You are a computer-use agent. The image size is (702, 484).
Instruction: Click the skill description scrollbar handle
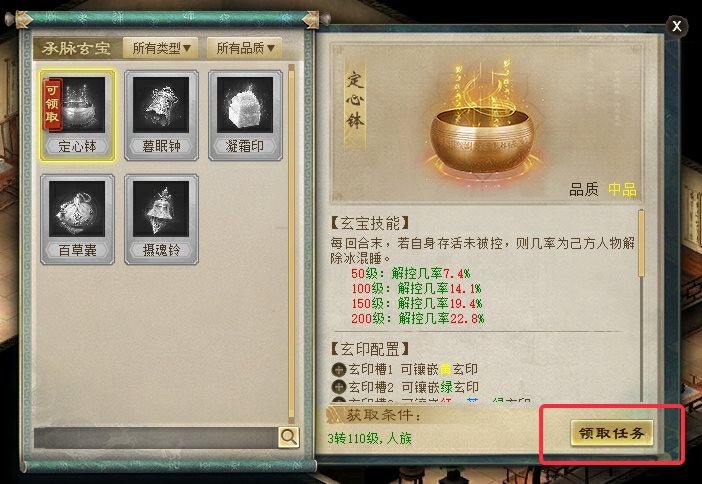[x=641, y=244]
